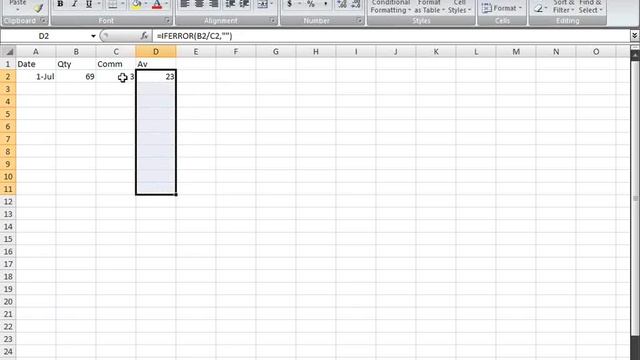Image resolution: width=640 pixels, height=360 pixels.
Task: Center text horizontally
Action: 199,4
